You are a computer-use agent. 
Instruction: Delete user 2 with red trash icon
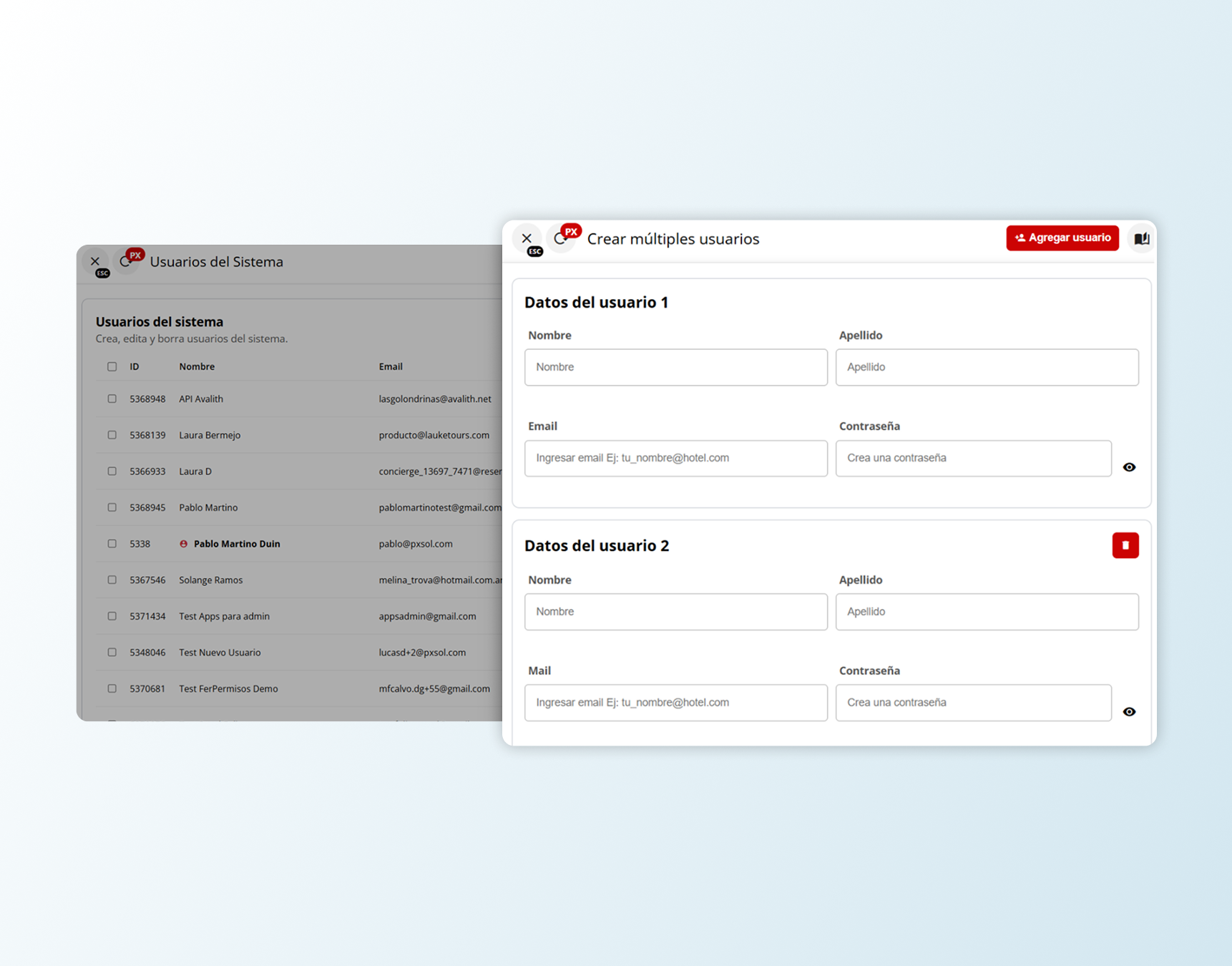1125,545
